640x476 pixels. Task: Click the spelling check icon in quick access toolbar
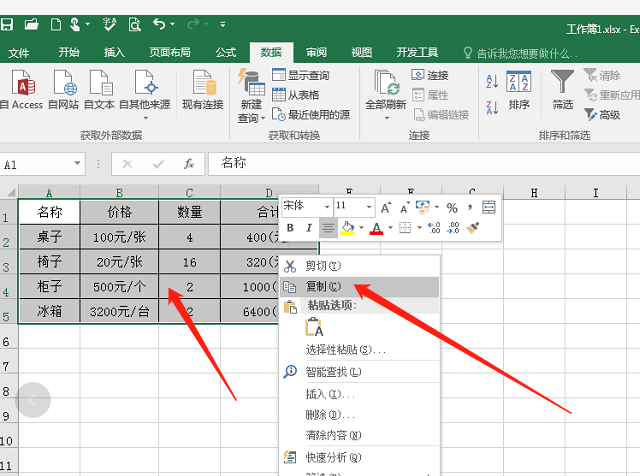(x=109, y=24)
